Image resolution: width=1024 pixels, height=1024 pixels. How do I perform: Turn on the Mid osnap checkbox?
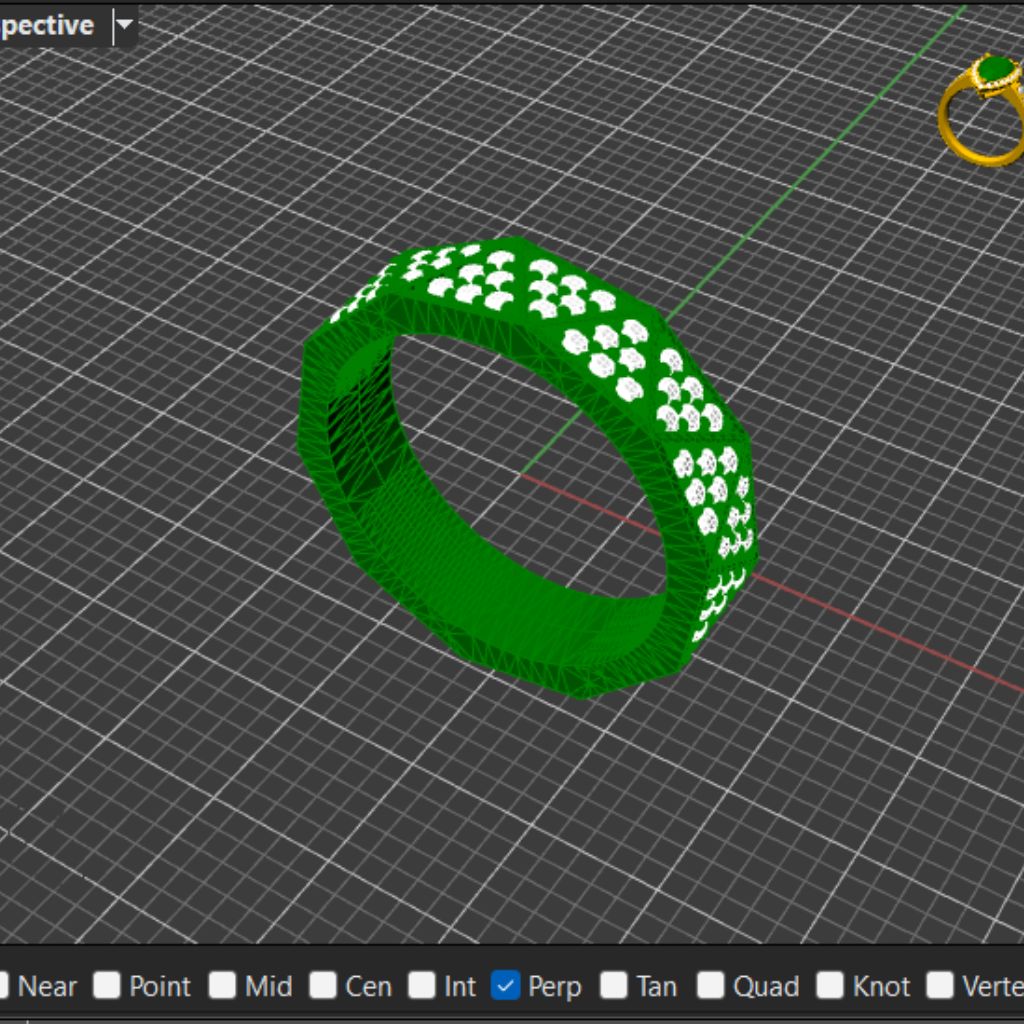(x=223, y=986)
